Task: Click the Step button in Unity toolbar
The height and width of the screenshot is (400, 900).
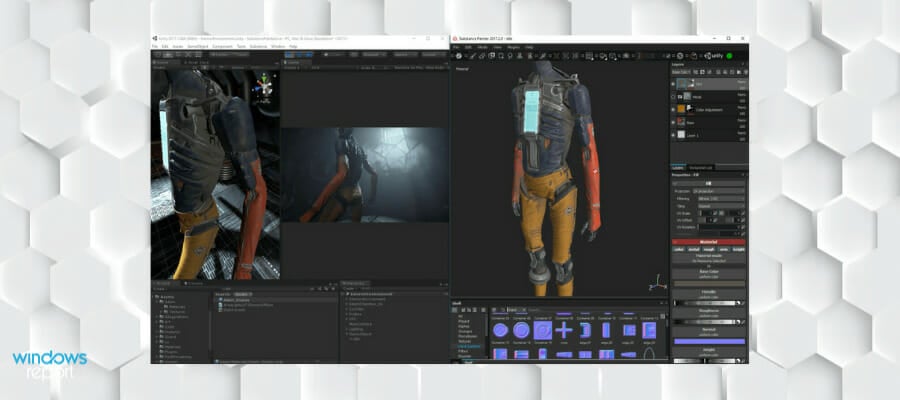Action: (x=309, y=55)
